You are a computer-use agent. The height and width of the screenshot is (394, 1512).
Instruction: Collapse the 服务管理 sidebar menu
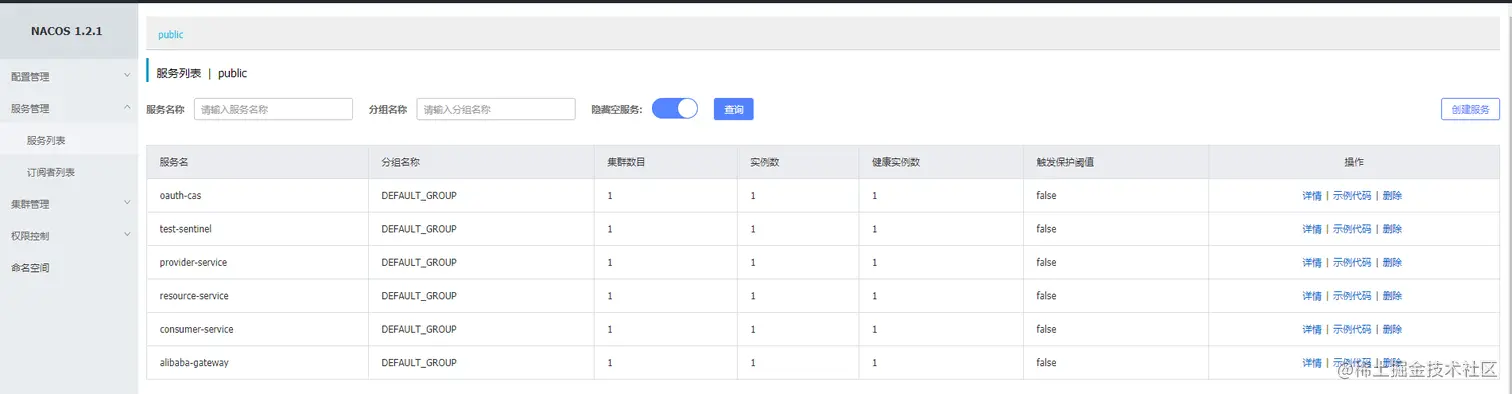(69, 108)
